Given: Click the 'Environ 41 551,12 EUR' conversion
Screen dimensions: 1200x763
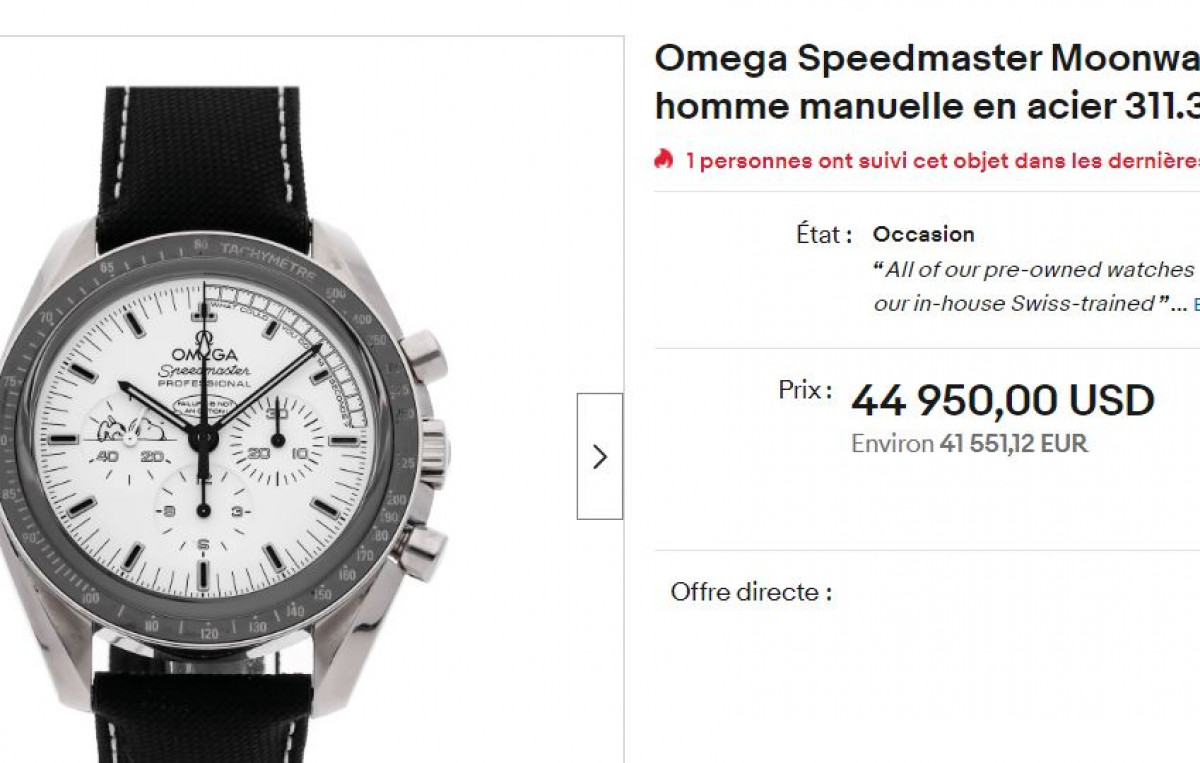Looking at the screenshot, I should (x=968, y=444).
